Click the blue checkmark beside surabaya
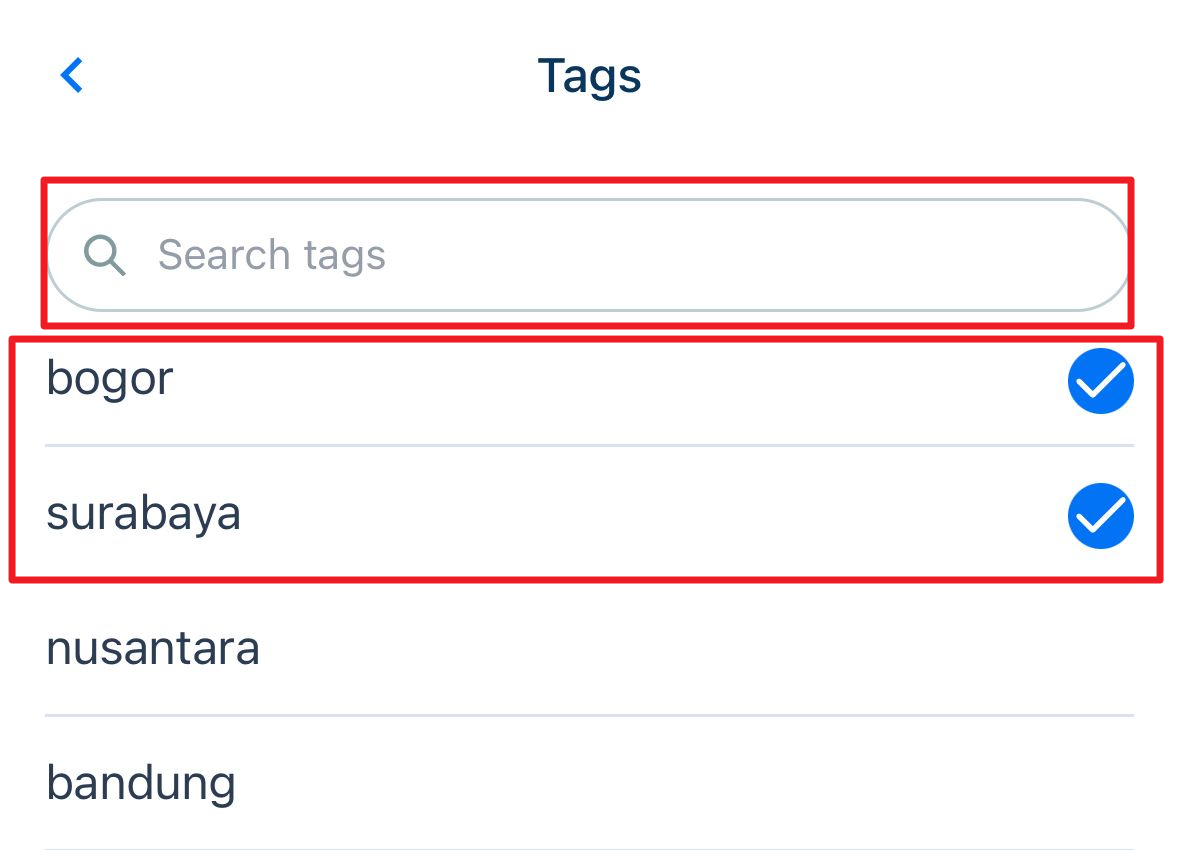1179x850 pixels. click(x=1100, y=516)
